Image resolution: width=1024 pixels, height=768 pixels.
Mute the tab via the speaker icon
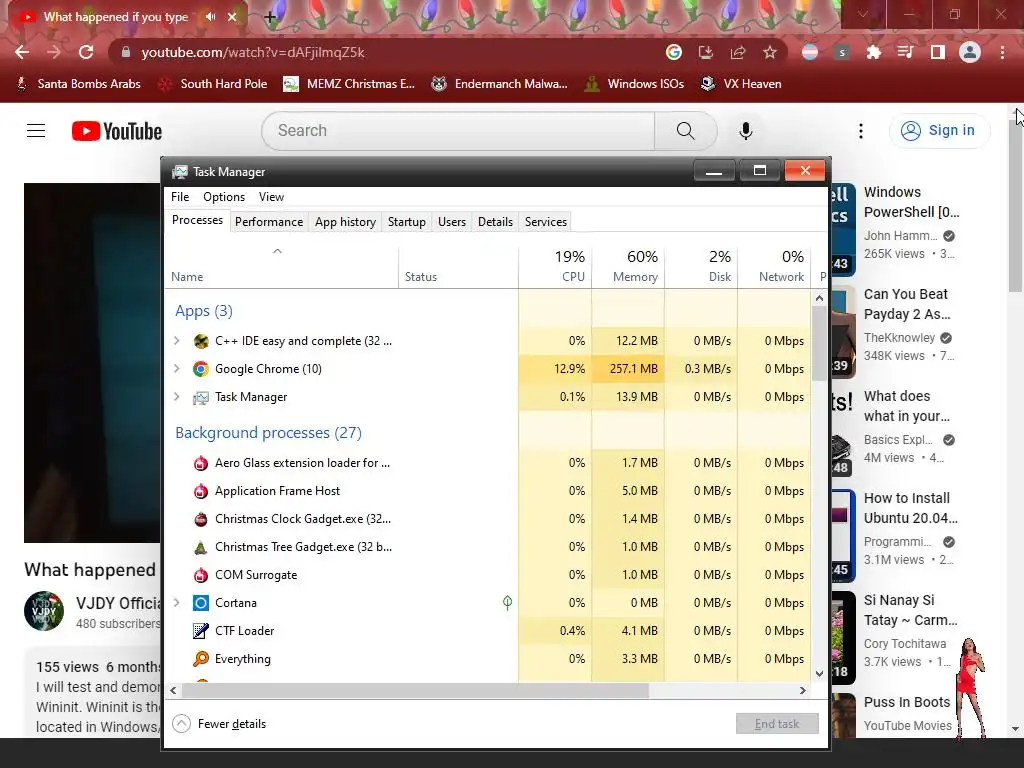click(210, 17)
